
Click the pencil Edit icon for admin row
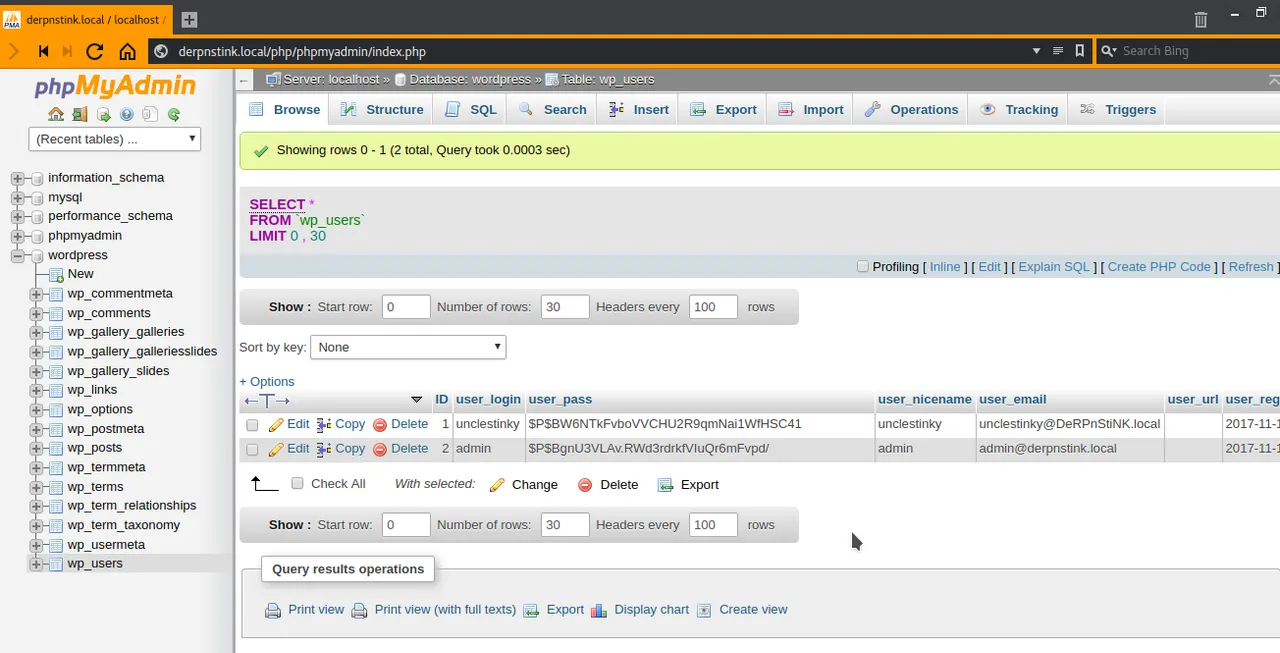coord(277,450)
